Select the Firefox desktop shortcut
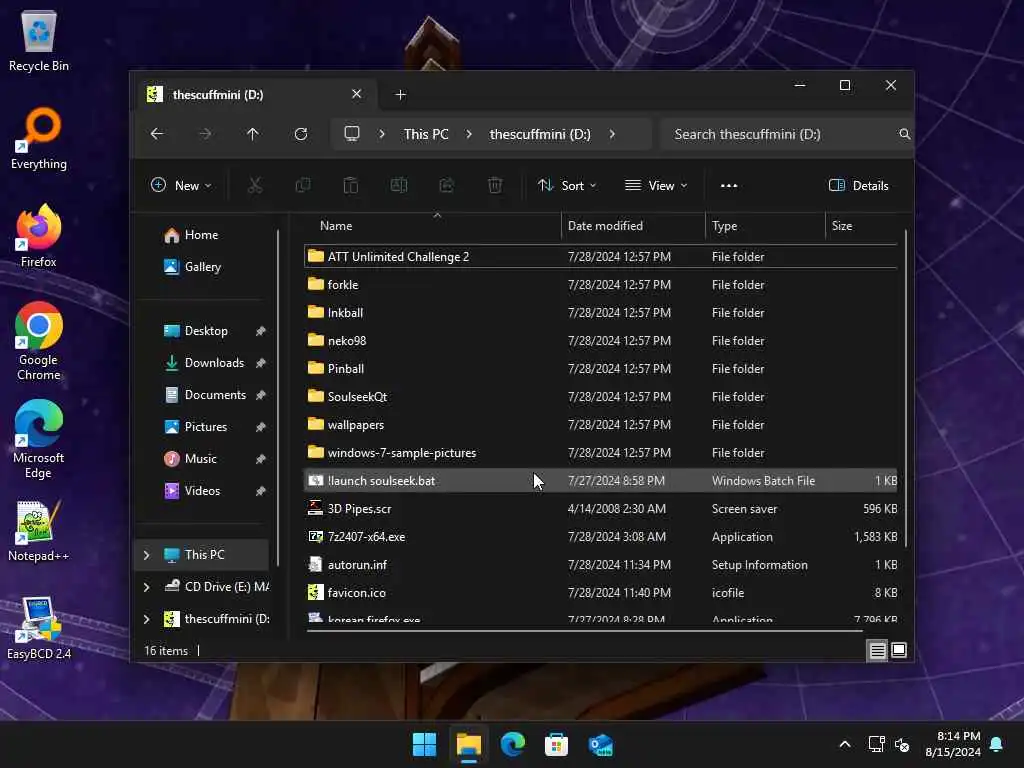The height and width of the screenshot is (768, 1024). [x=39, y=236]
